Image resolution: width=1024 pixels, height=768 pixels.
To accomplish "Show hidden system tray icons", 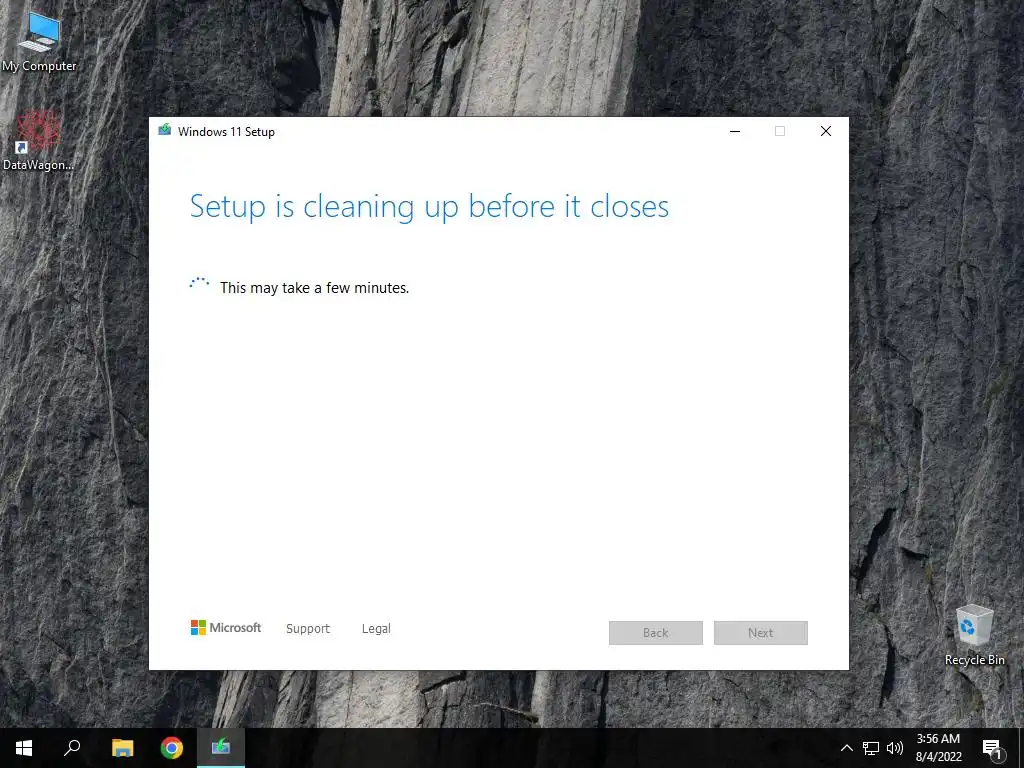I will [846, 748].
